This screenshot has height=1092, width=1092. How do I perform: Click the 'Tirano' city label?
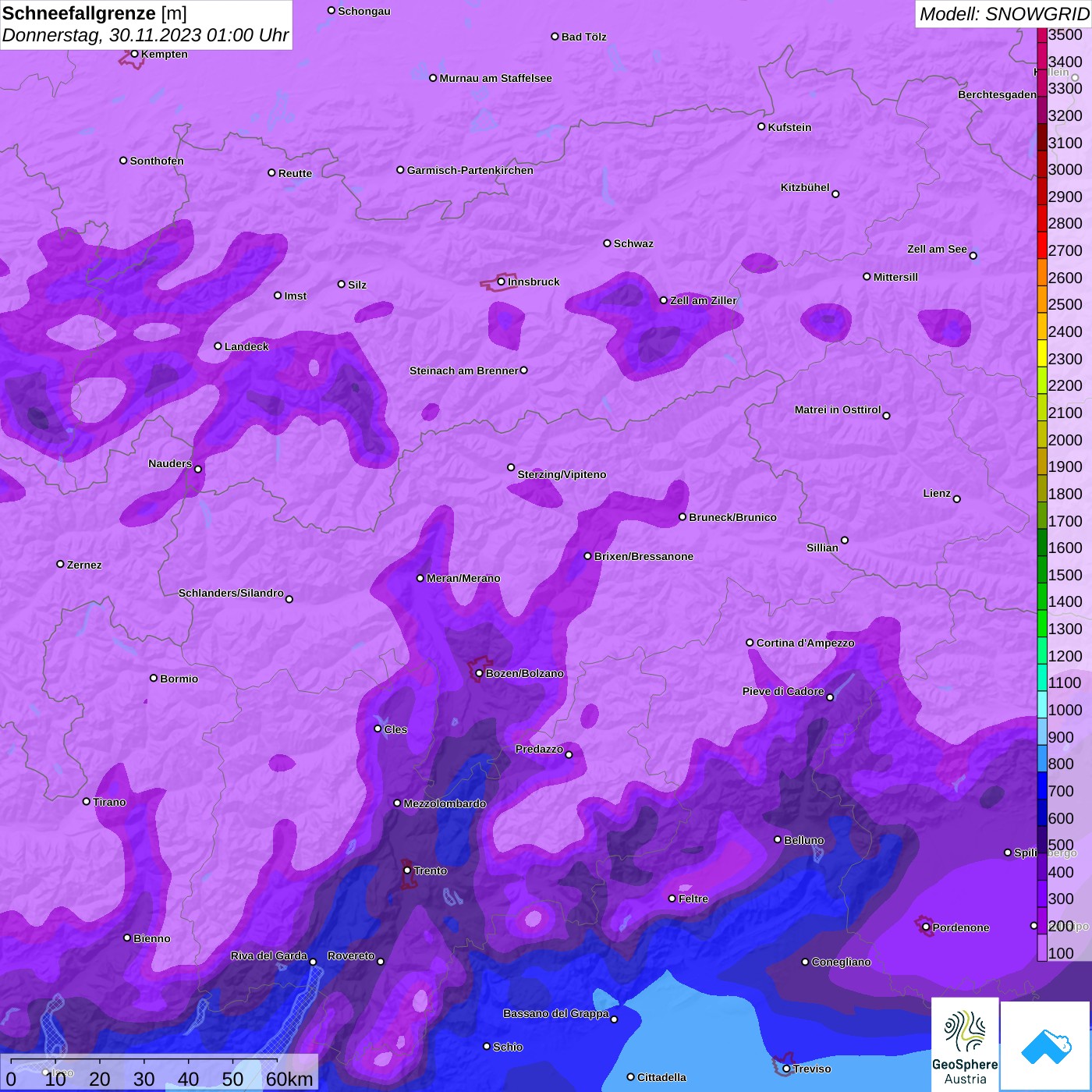109,803
